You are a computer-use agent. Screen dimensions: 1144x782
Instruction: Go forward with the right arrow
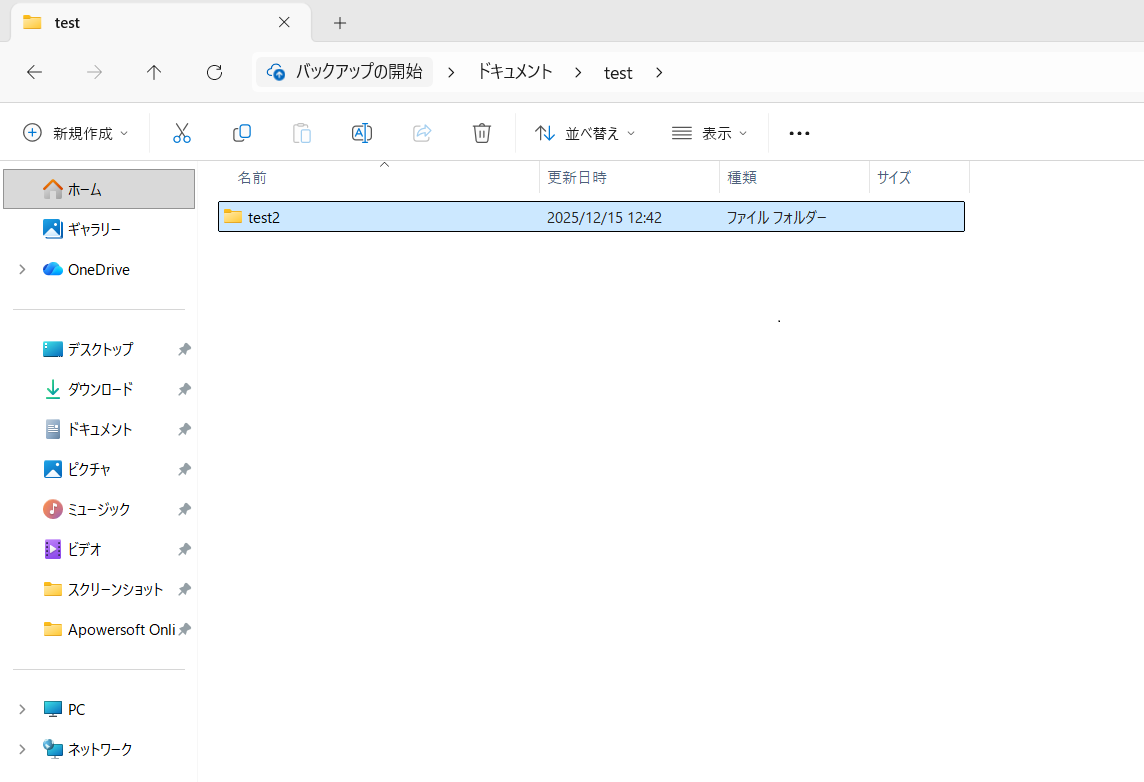pyautogui.click(x=94, y=72)
